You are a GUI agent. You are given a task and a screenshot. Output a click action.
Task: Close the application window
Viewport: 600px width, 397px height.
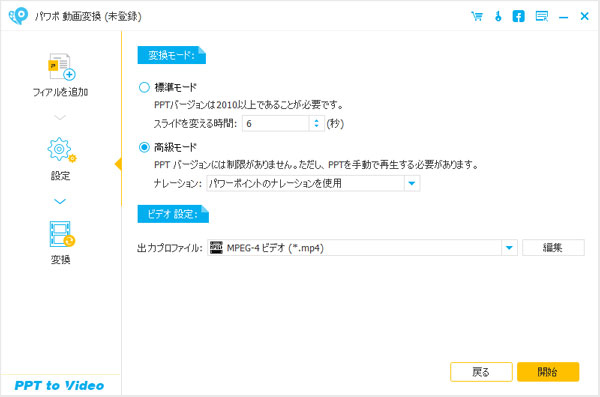[x=584, y=16]
